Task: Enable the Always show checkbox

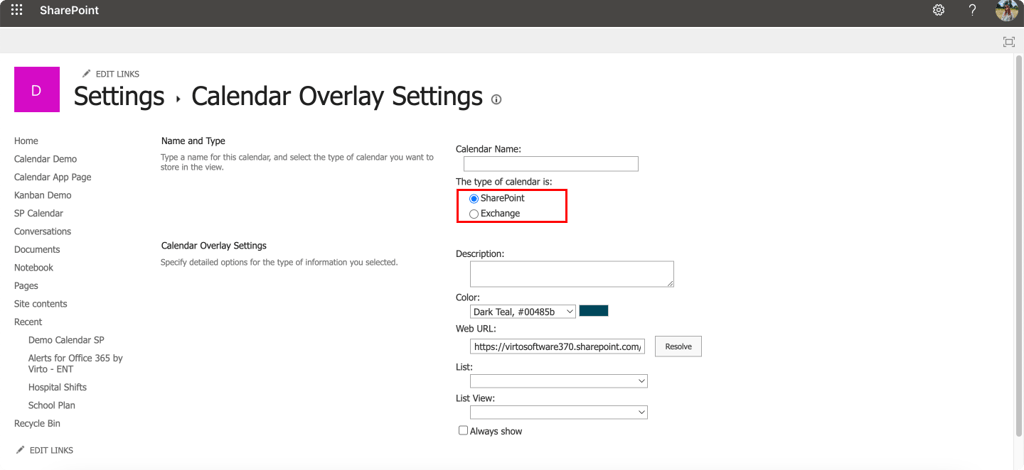Action: click(x=463, y=431)
